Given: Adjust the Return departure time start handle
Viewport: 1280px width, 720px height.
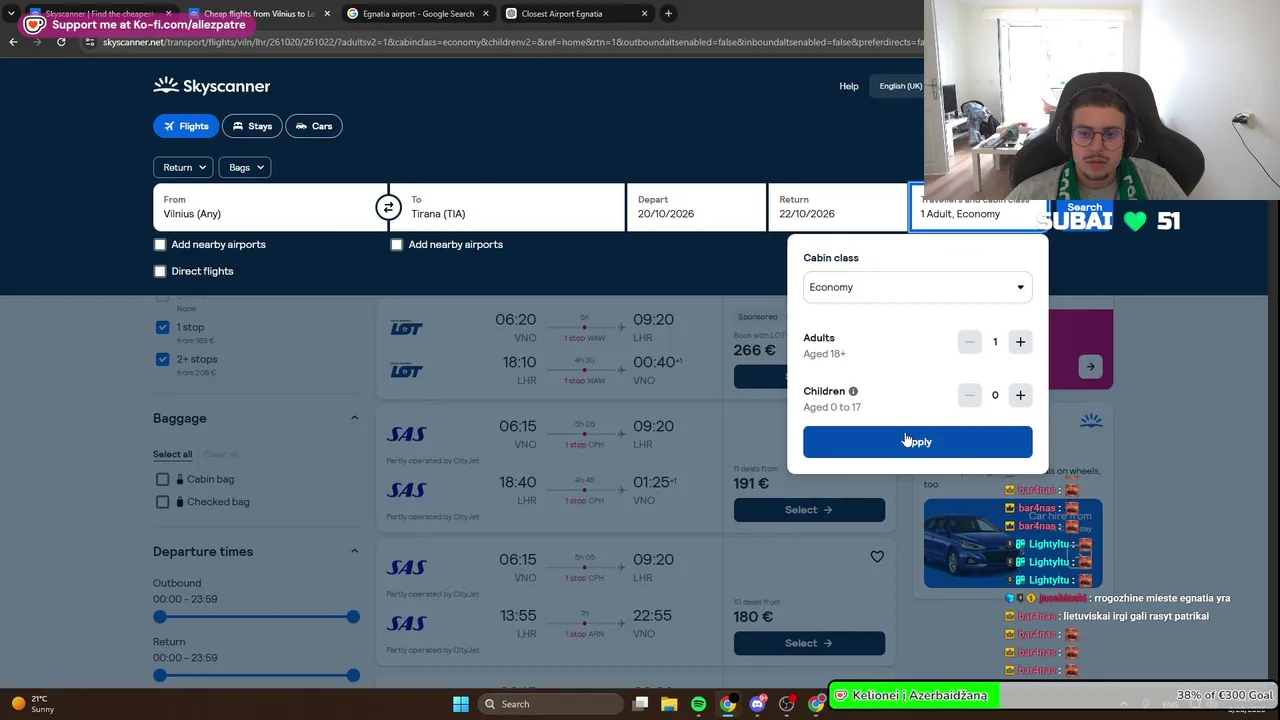Looking at the screenshot, I should tap(160, 676).
